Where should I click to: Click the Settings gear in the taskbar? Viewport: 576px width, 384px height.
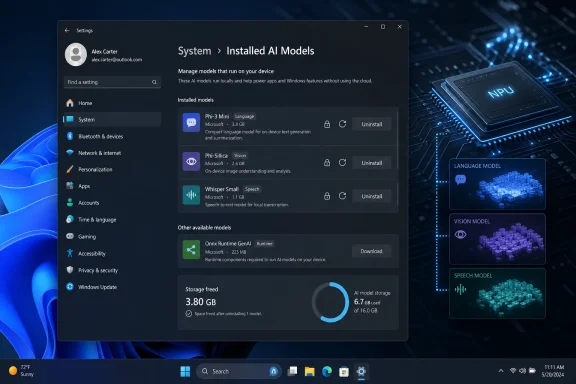[x=361, y=372]
